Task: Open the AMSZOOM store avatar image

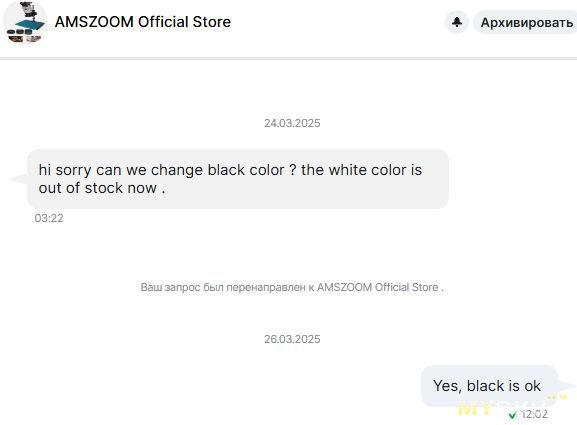Action: (25, 23)
